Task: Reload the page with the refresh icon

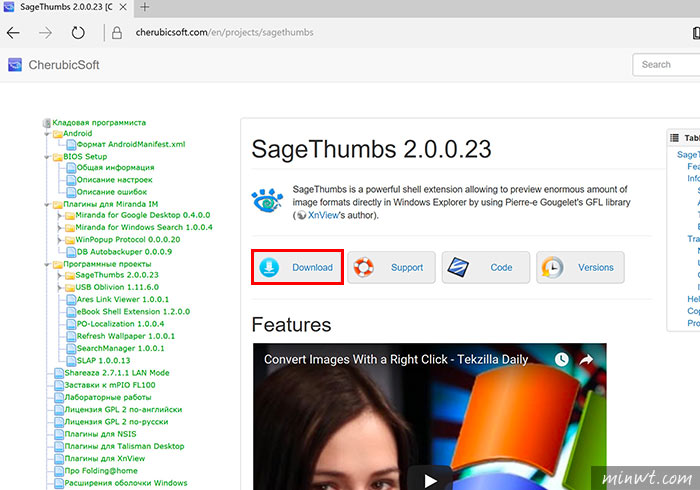Action: (x=78, y=33)
